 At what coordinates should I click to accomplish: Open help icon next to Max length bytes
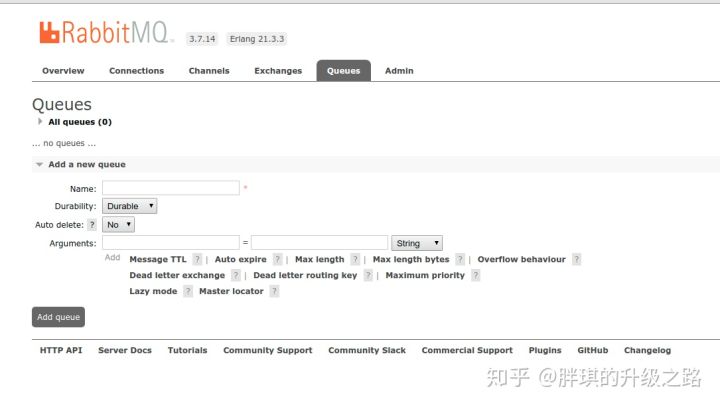pos(460,259)
